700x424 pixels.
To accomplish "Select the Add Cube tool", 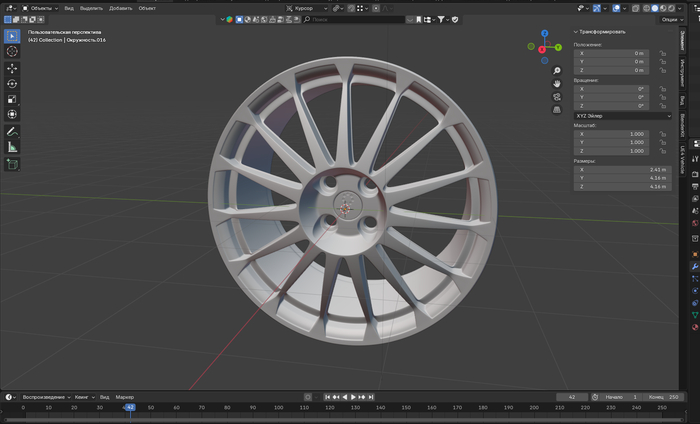I will [x=12, y=164].
